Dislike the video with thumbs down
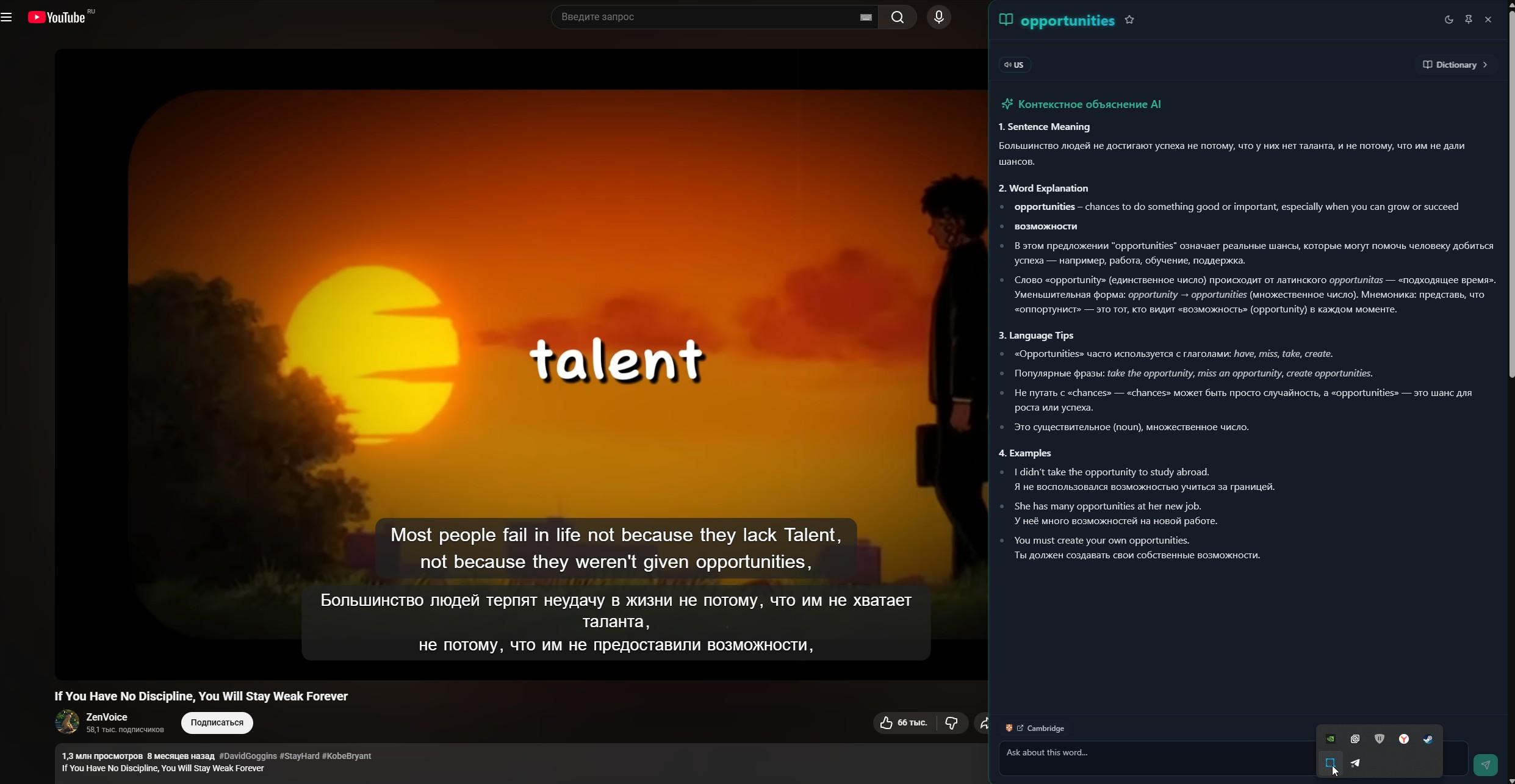The width and height of the screenshot is (1515, 784). [951, 723]
